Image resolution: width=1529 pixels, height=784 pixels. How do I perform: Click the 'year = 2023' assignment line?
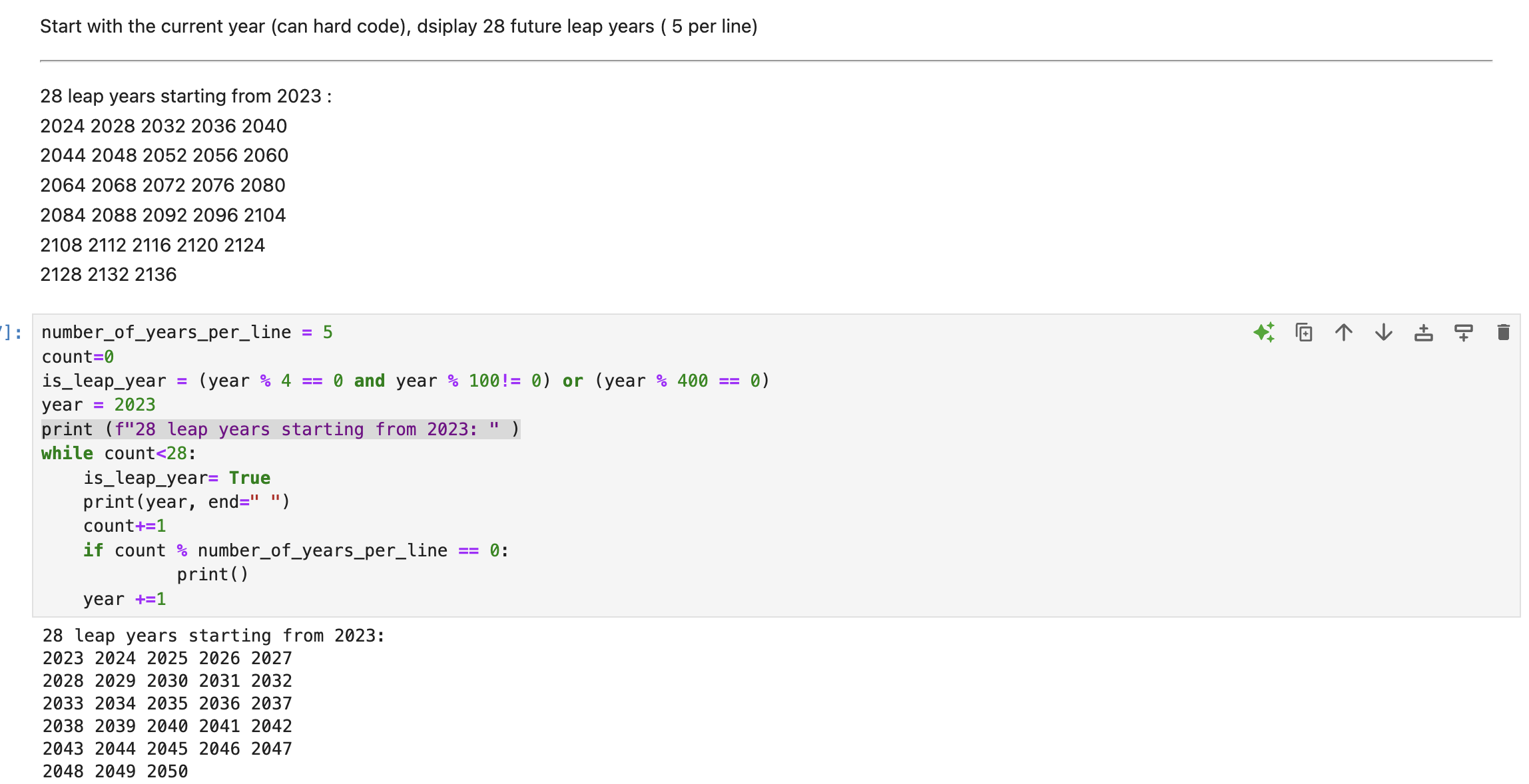pyautogui.click(x=97, y=405)
